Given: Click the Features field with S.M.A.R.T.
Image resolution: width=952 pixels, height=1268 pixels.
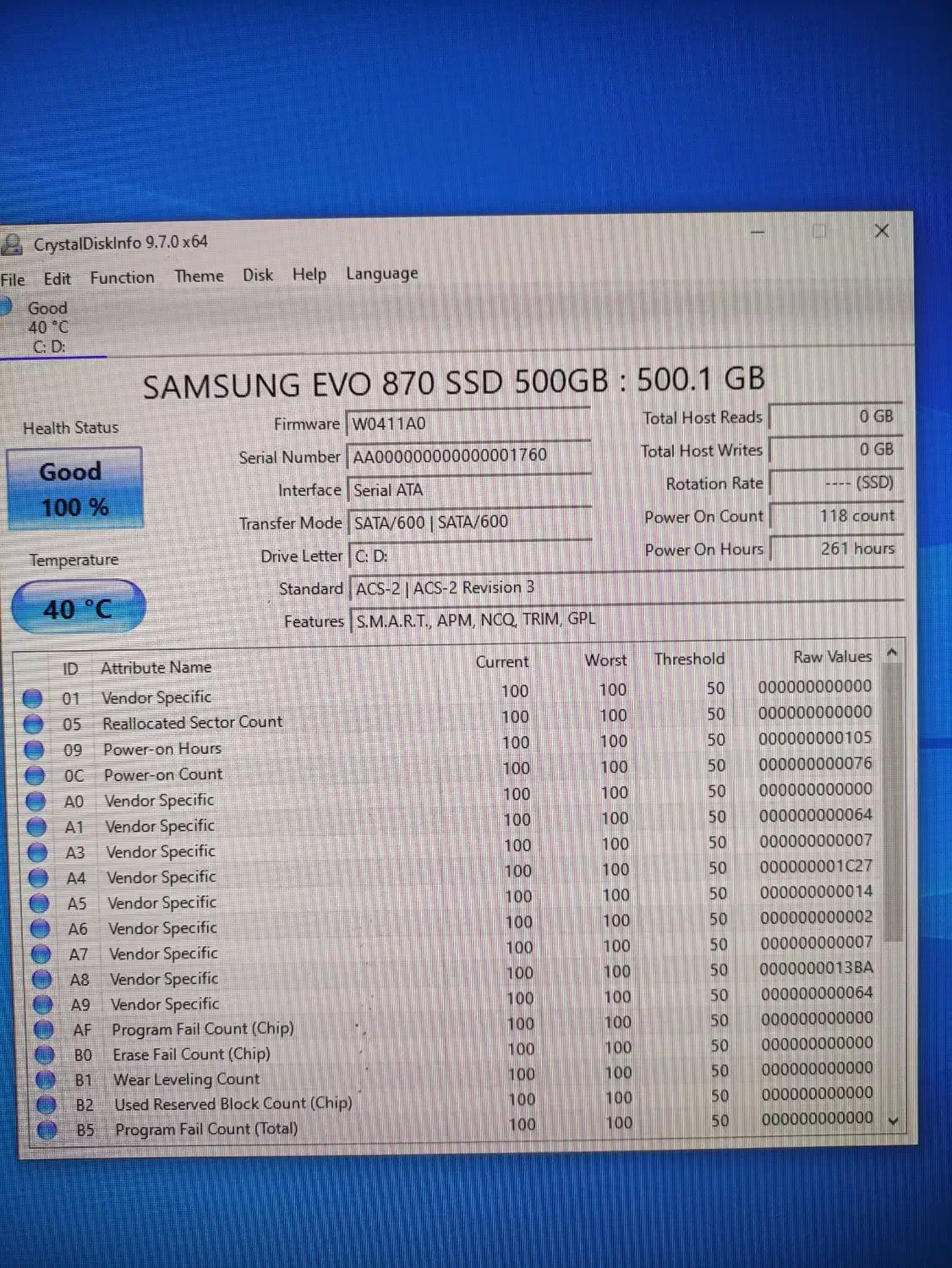Looking at the screenshot, I should coord(627,619).
